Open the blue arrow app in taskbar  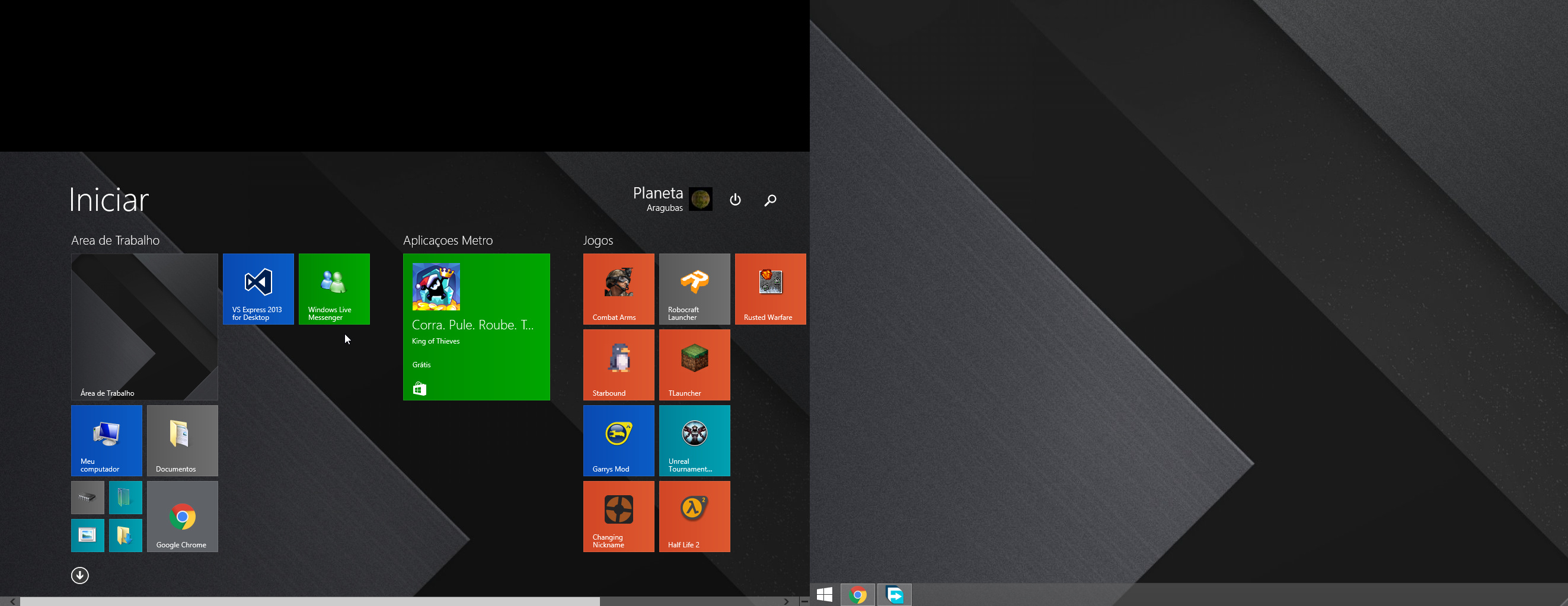tap(894, 594)
